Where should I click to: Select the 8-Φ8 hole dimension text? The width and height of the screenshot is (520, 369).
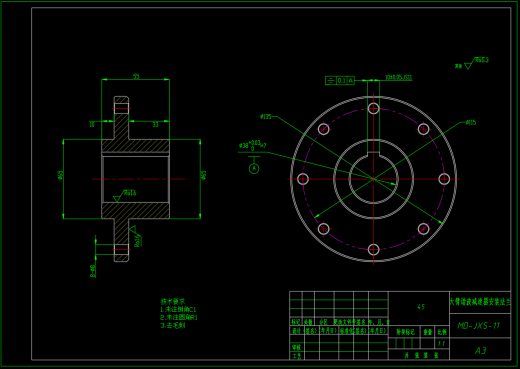point(93,271)
